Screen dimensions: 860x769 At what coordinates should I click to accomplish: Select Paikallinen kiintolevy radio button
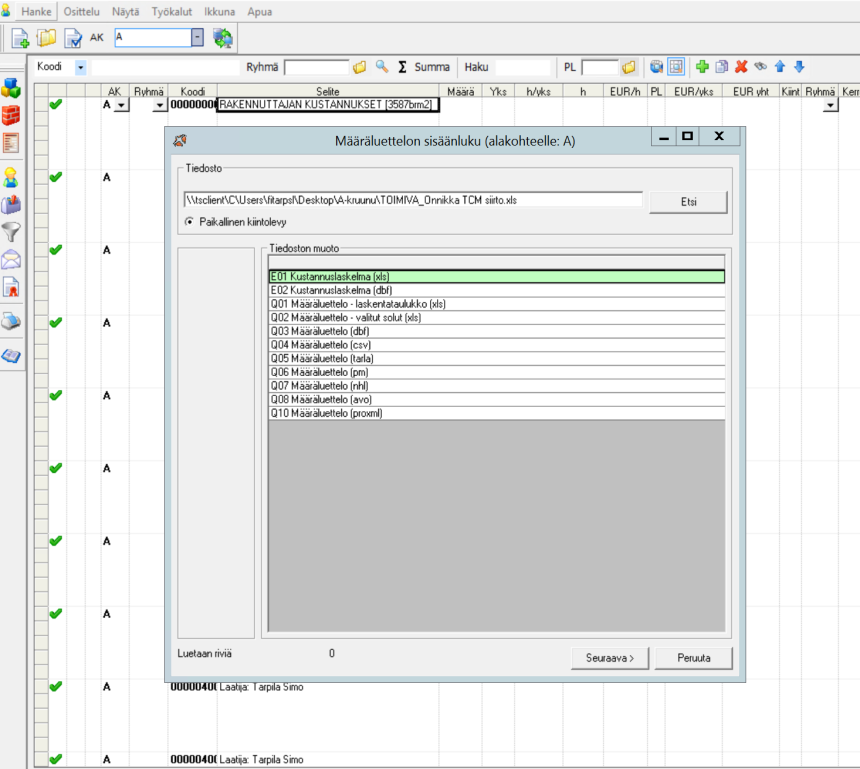189,222
